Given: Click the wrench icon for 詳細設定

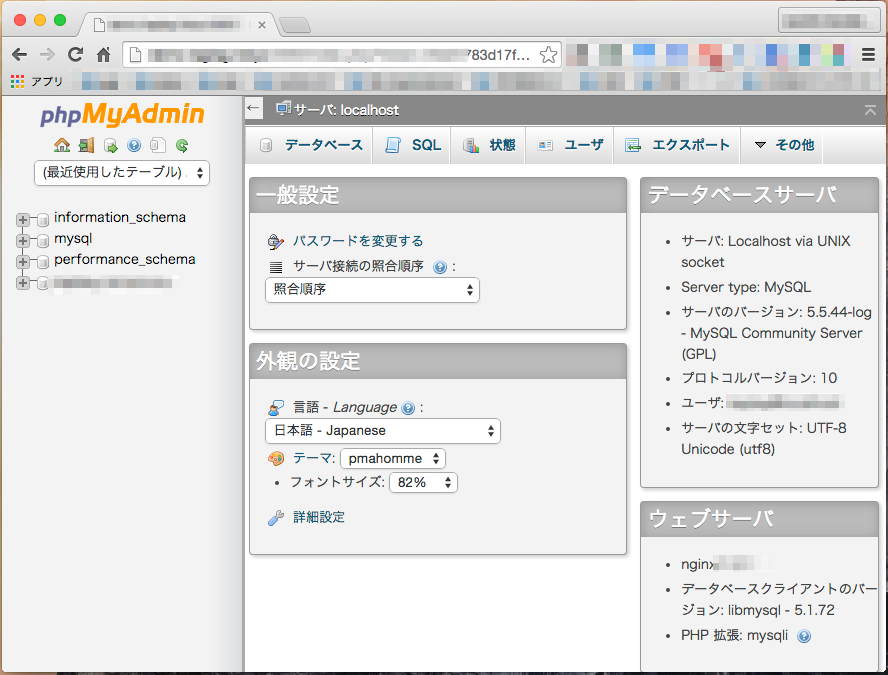Looking at the screenshot, I should (276, 518).
